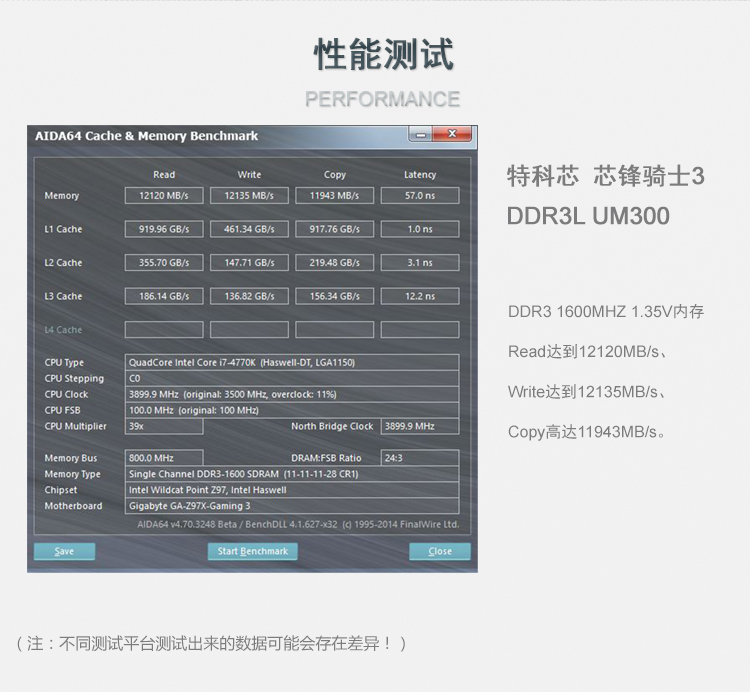This screenshot has height=692, width=750.
Task: Click CPU FSB value 100.0 MHz
Action: click(292, 410)
